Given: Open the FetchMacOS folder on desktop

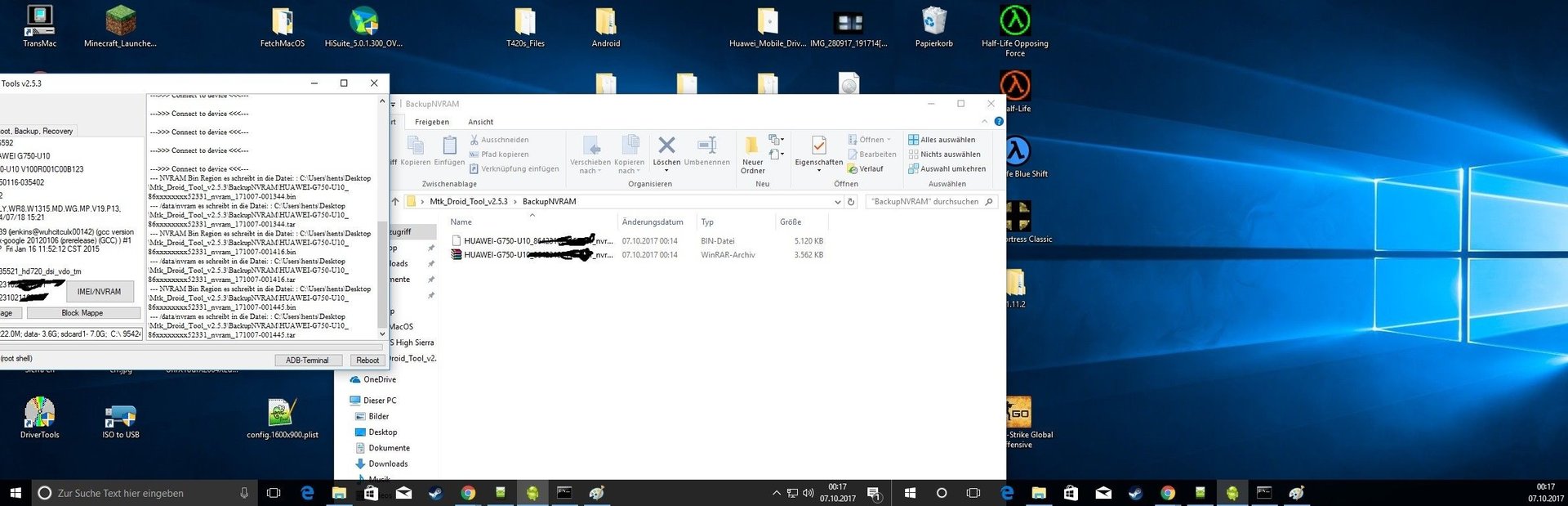Looking at the screenshot, I should (x=282, y=26).
